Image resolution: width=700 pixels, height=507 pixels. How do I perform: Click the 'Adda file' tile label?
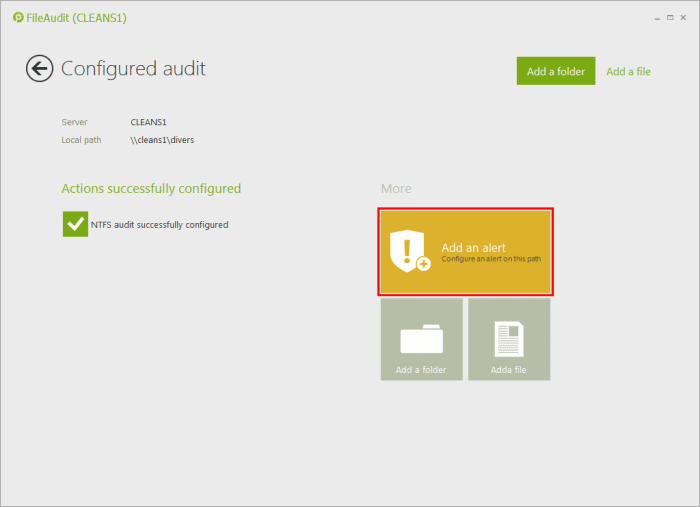click(509, 370)
